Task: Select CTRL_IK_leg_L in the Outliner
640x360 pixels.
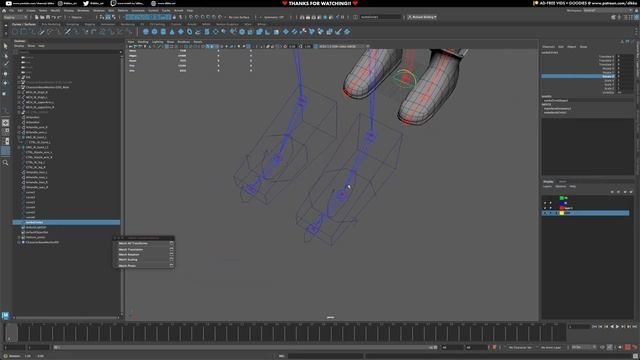Action: click(x=35, y=162)
